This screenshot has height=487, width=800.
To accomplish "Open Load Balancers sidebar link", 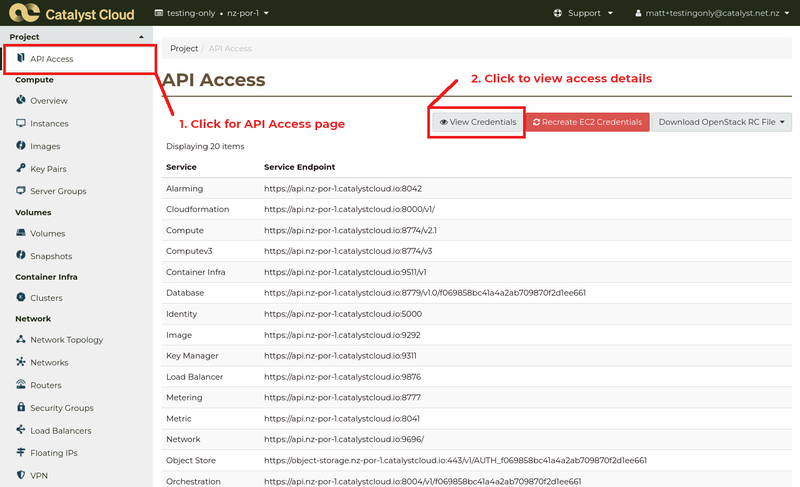I will (61, 430).
